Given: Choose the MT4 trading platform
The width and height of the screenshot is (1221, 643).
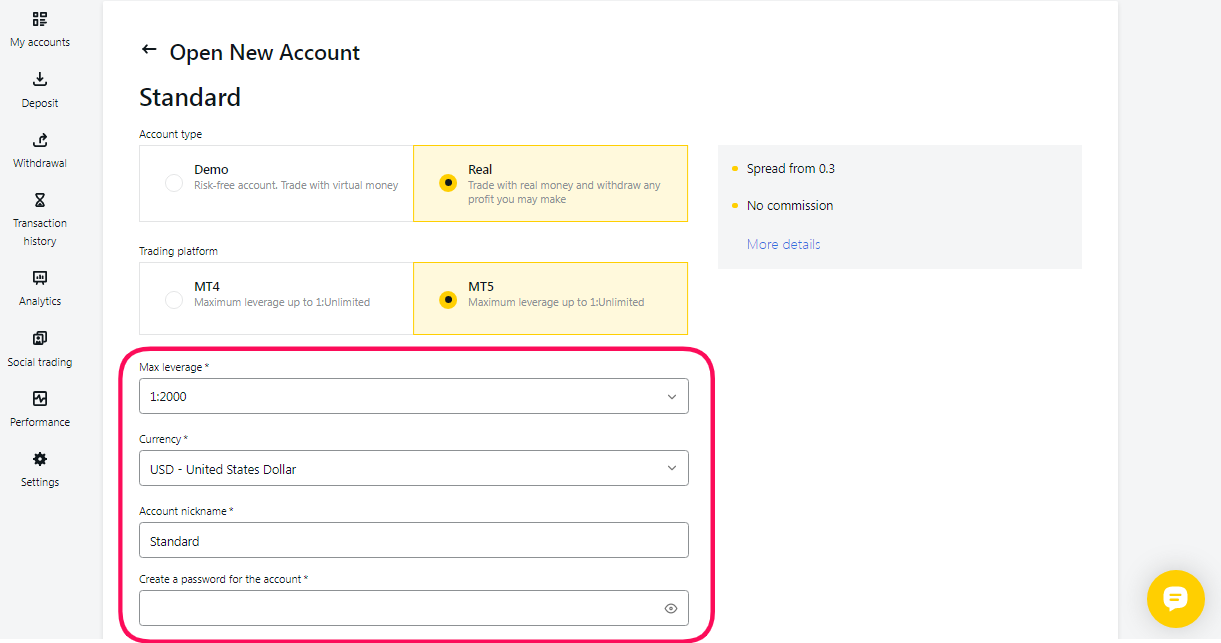Looking at the screenshot, I should click(x=174, y=299).
